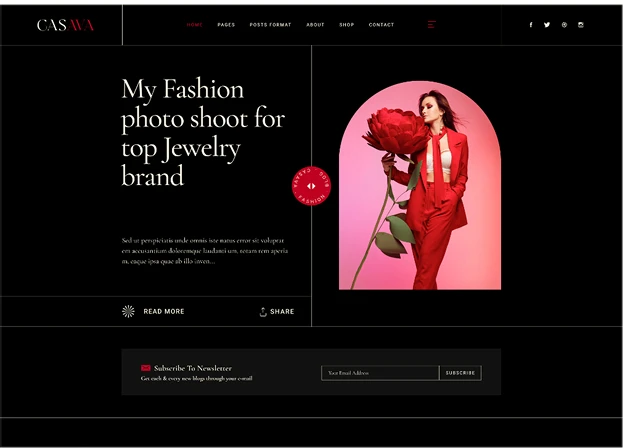623x448 pixels.
Task: Open the About menu item
Action: pyautogui.click(x=315, y=25)
